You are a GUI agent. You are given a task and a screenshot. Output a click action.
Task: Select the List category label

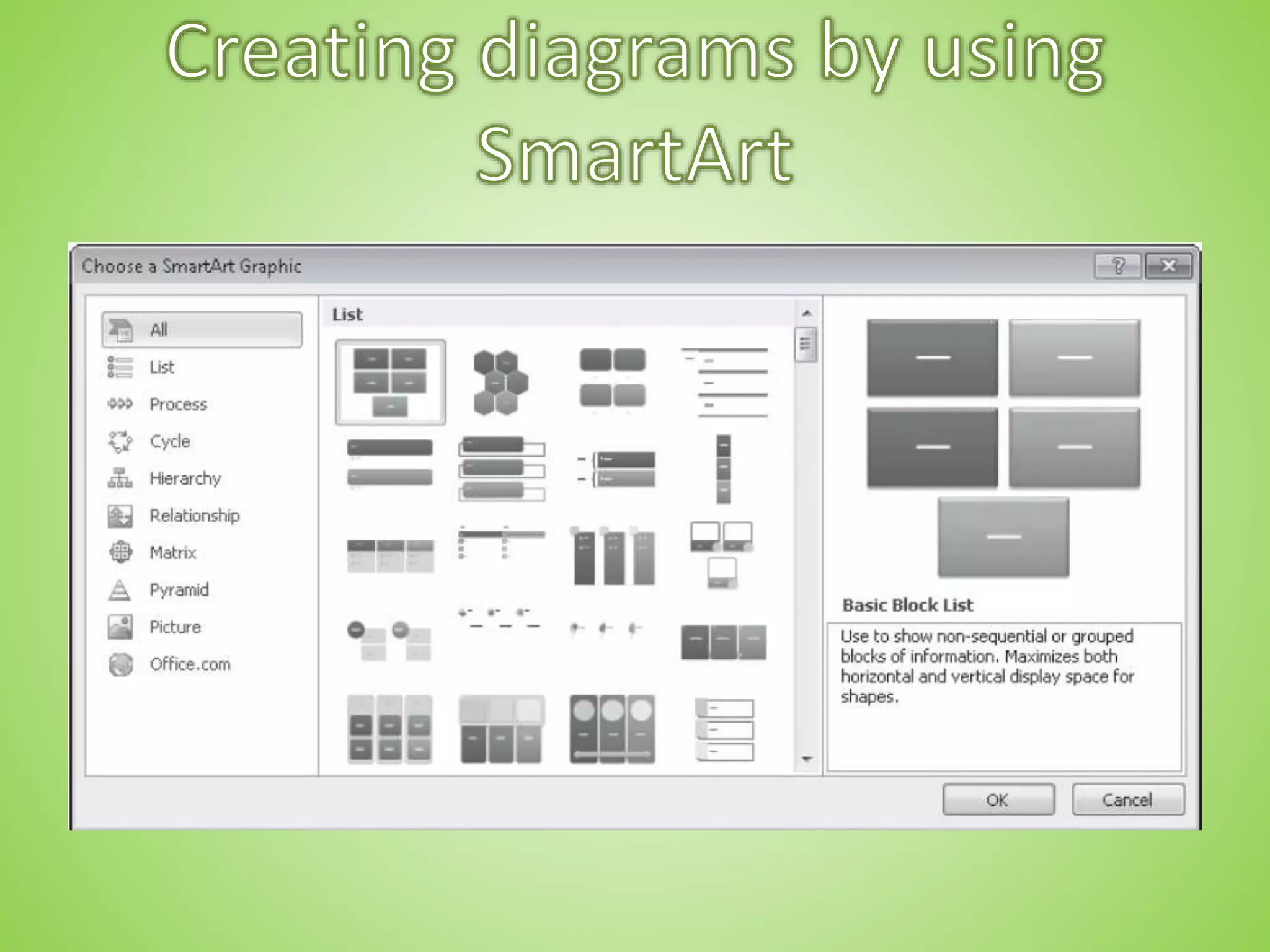[x=162, y=368]
